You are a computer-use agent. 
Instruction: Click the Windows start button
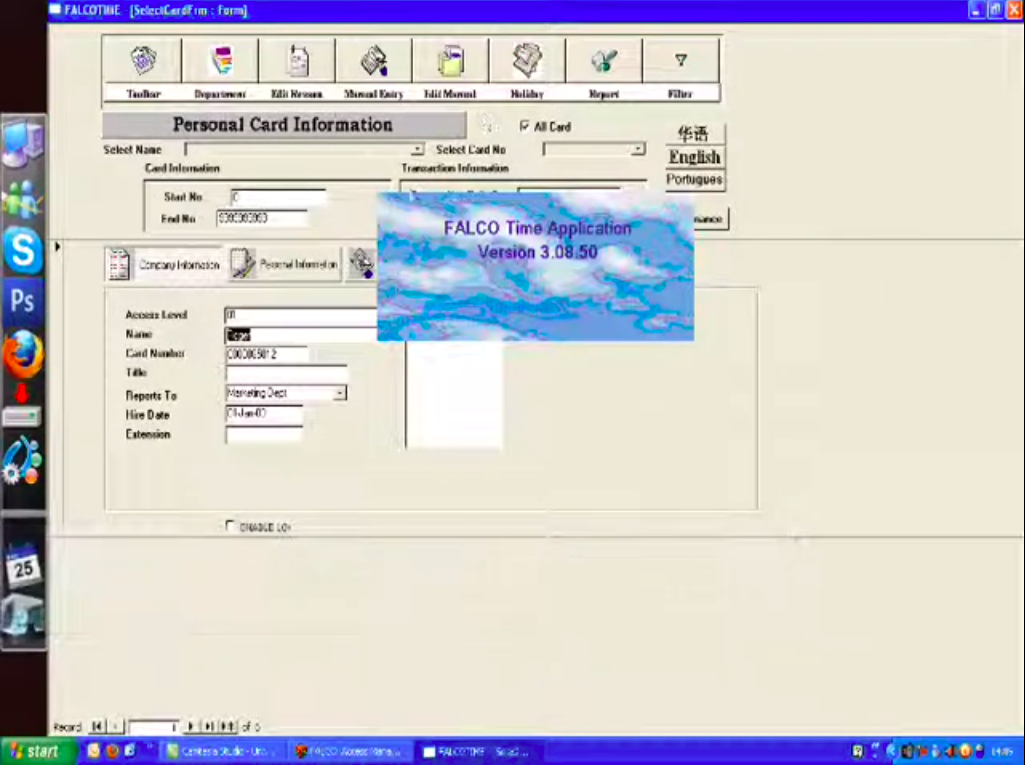pyautogui.click(x=38, y=751)
